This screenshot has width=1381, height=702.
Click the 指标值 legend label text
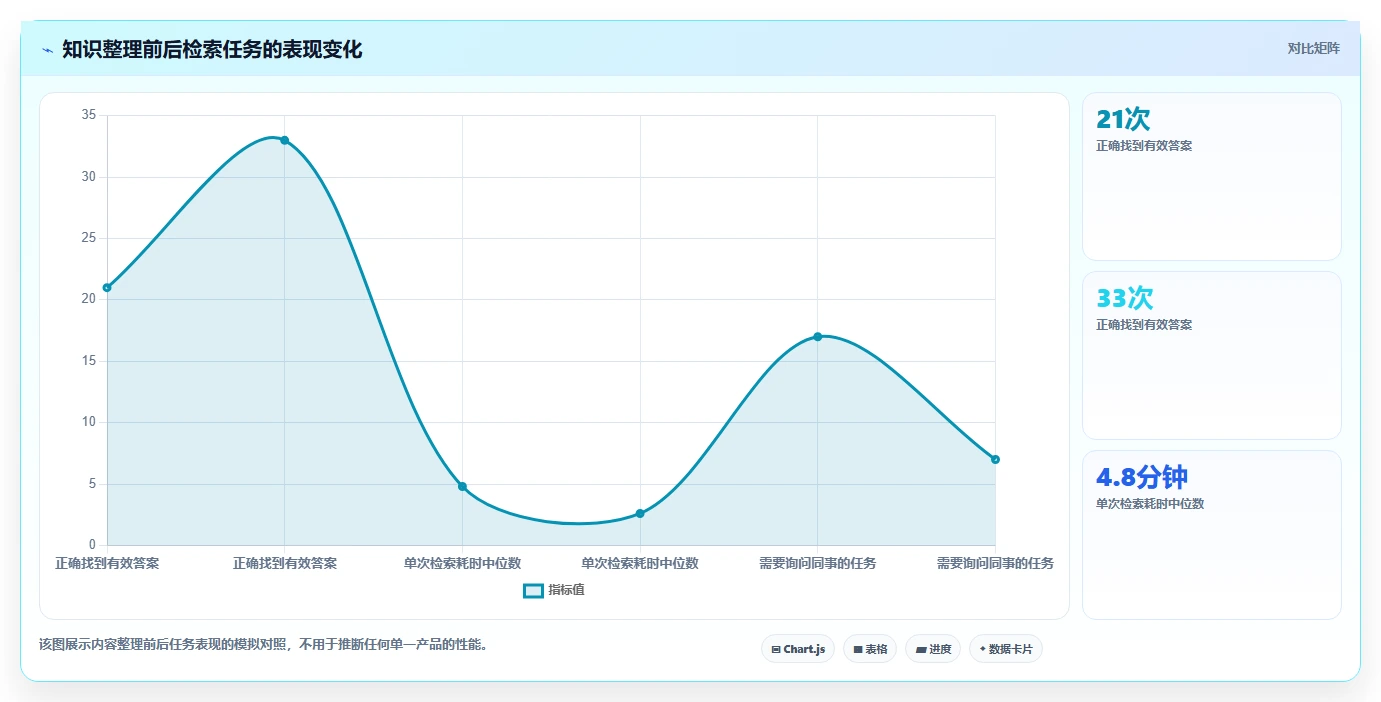(x=566, y=590)
